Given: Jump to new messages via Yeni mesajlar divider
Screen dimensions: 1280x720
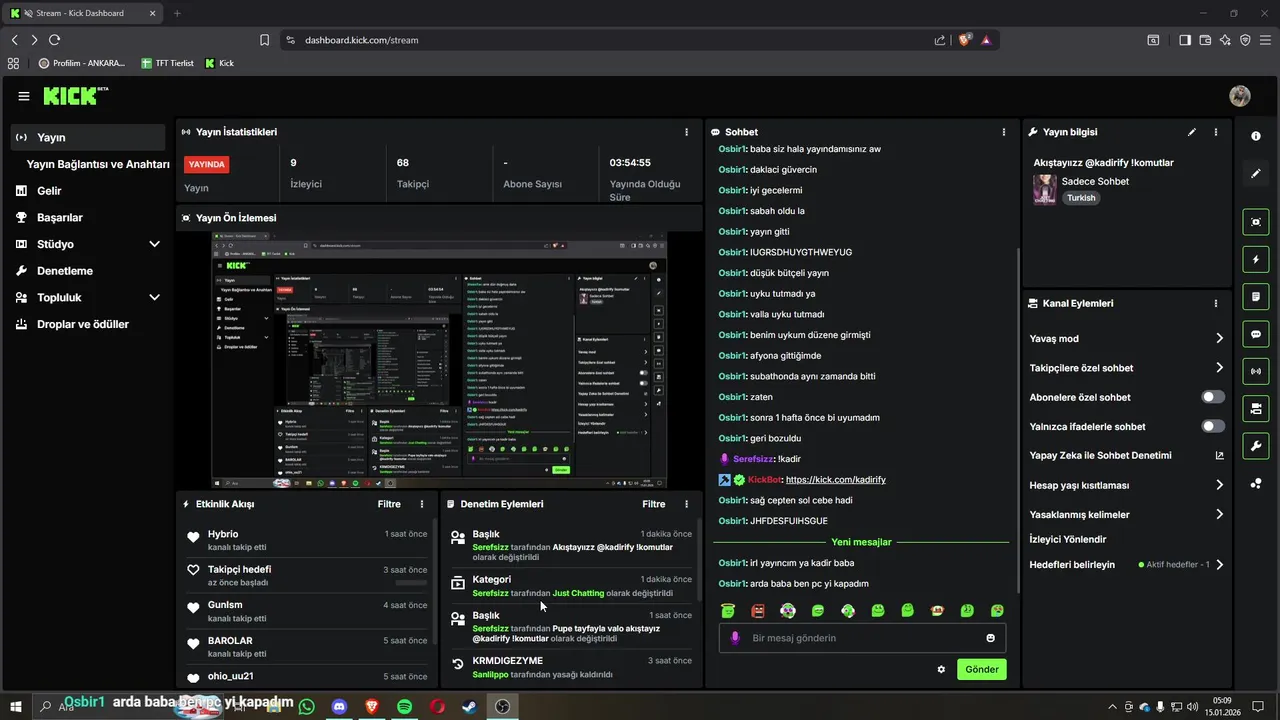Looking at the screenshot, I should pos(861,542).
